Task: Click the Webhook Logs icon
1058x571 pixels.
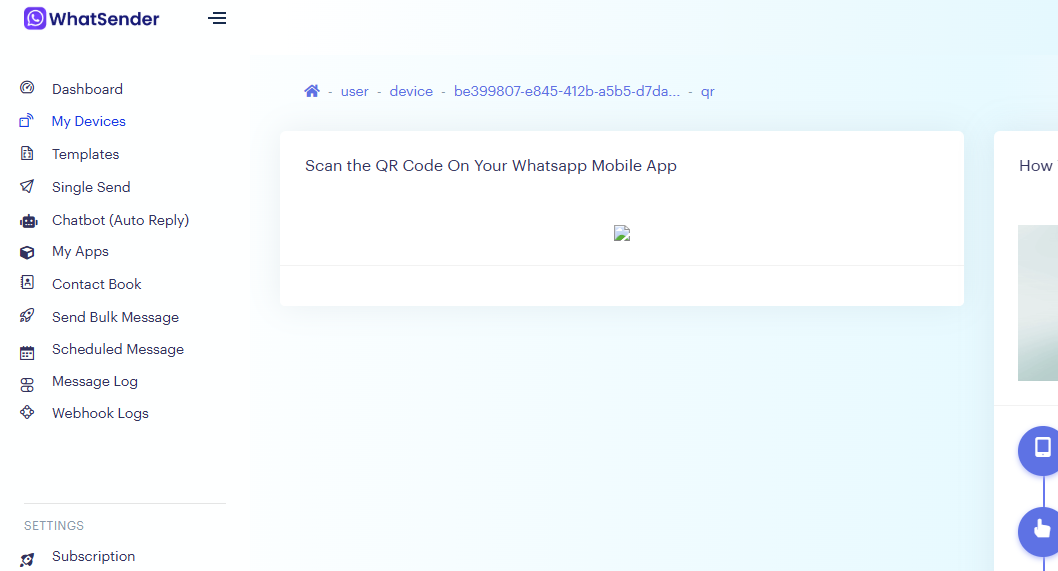Action: (27, 412)
